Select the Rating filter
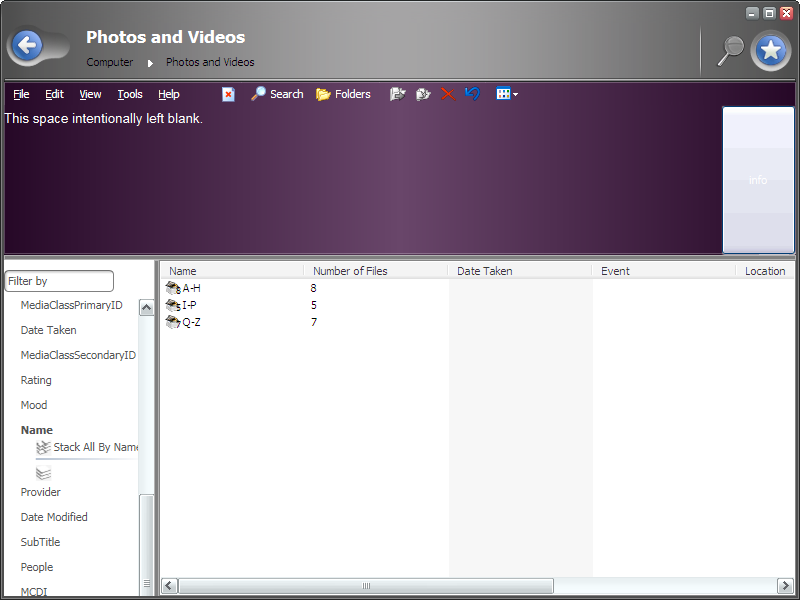Image resolution: width=800 pixels, height=600 pixels. (36, 380)
